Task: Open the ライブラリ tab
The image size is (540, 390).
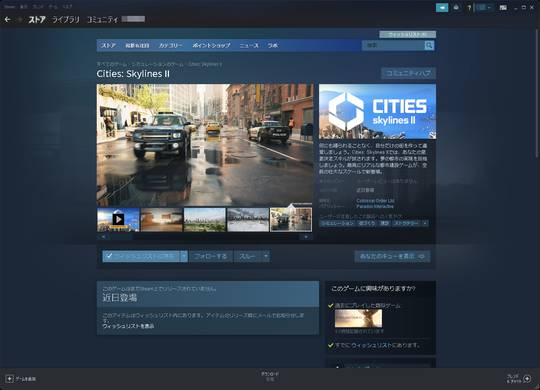Action: [65, 20]
